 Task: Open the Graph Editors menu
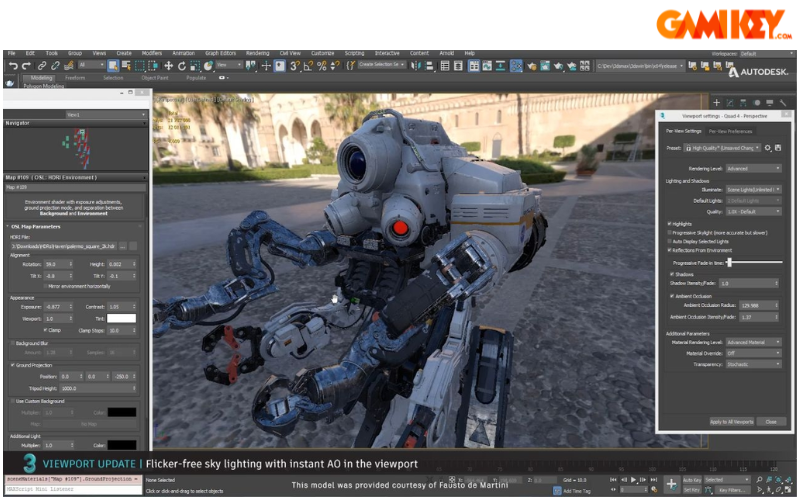click(220, 53)
